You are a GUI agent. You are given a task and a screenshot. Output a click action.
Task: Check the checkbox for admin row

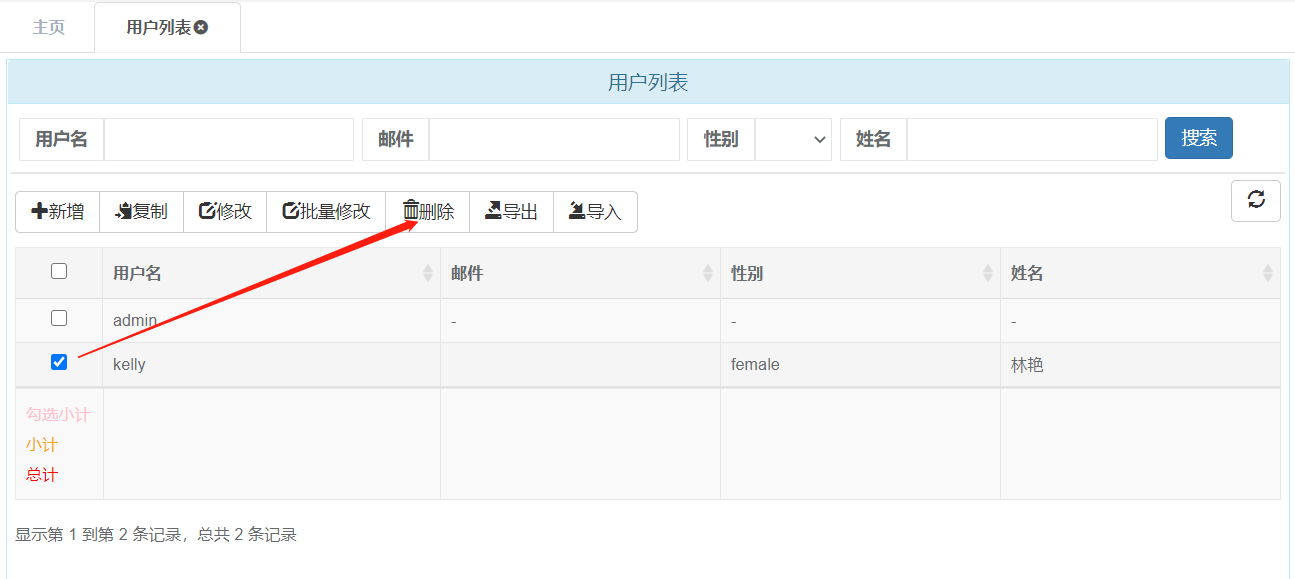[x=58, y=318]
